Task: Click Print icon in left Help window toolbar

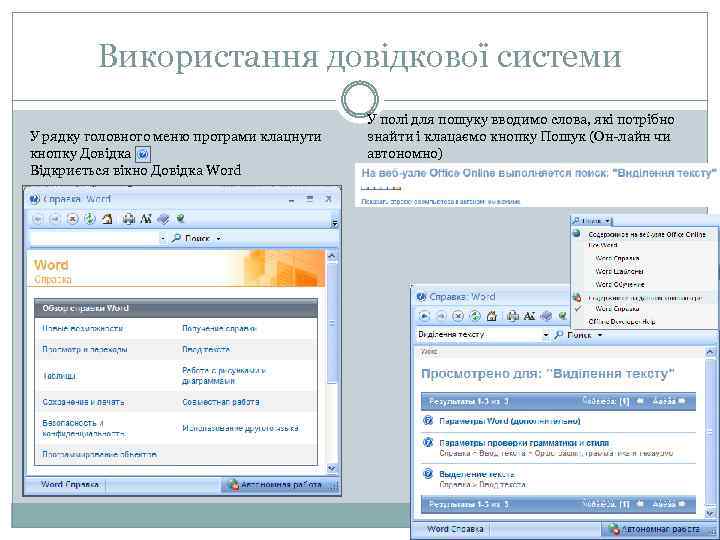Action: coord(129,219)
